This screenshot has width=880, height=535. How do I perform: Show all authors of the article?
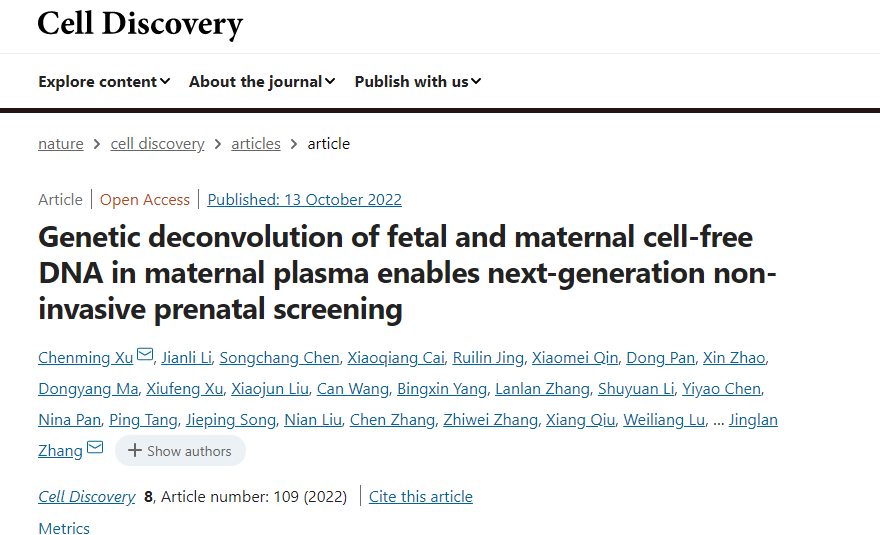[x=180, y=451]
